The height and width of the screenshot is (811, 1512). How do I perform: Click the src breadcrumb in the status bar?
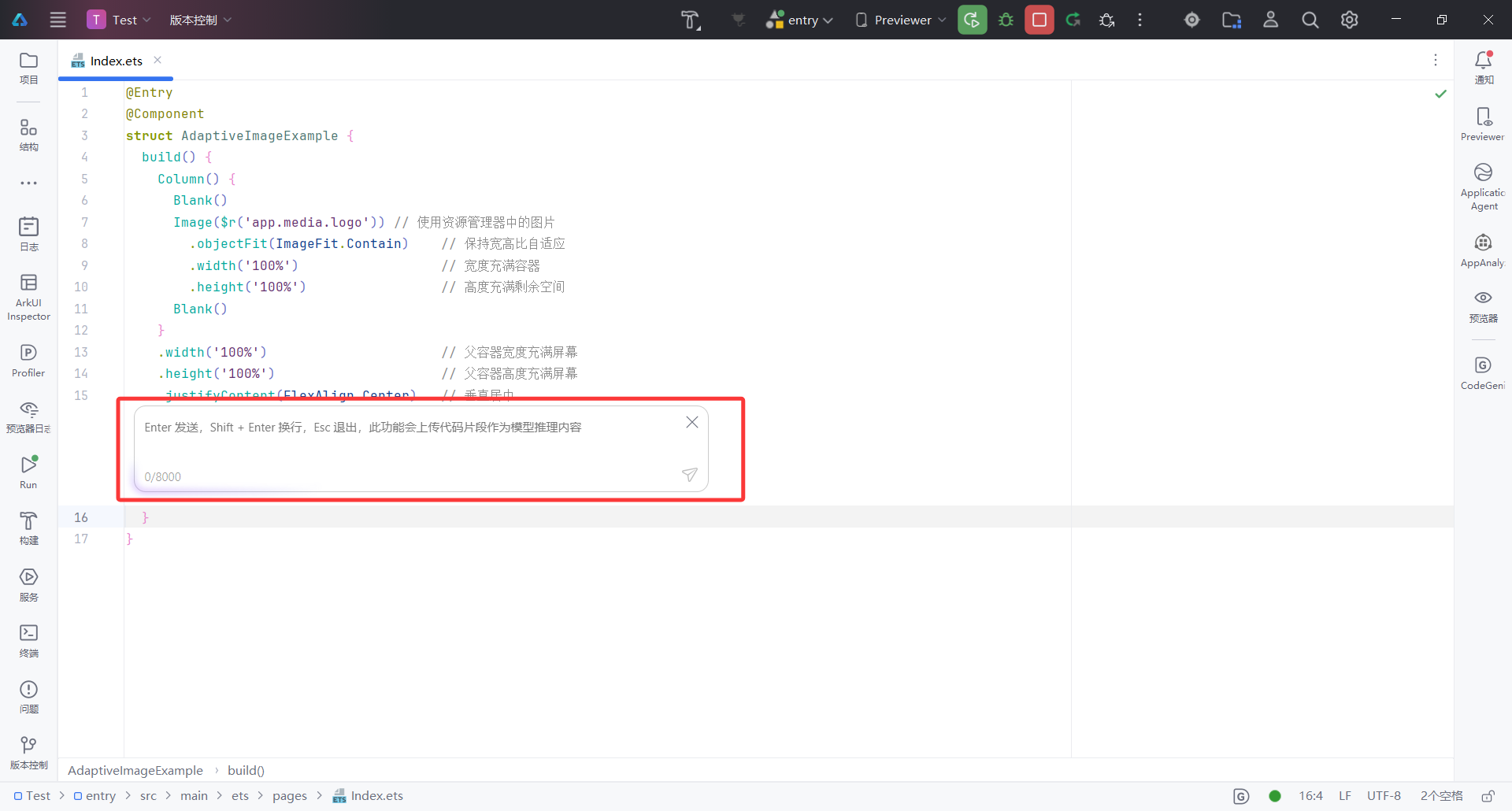(x=148, y=795)
